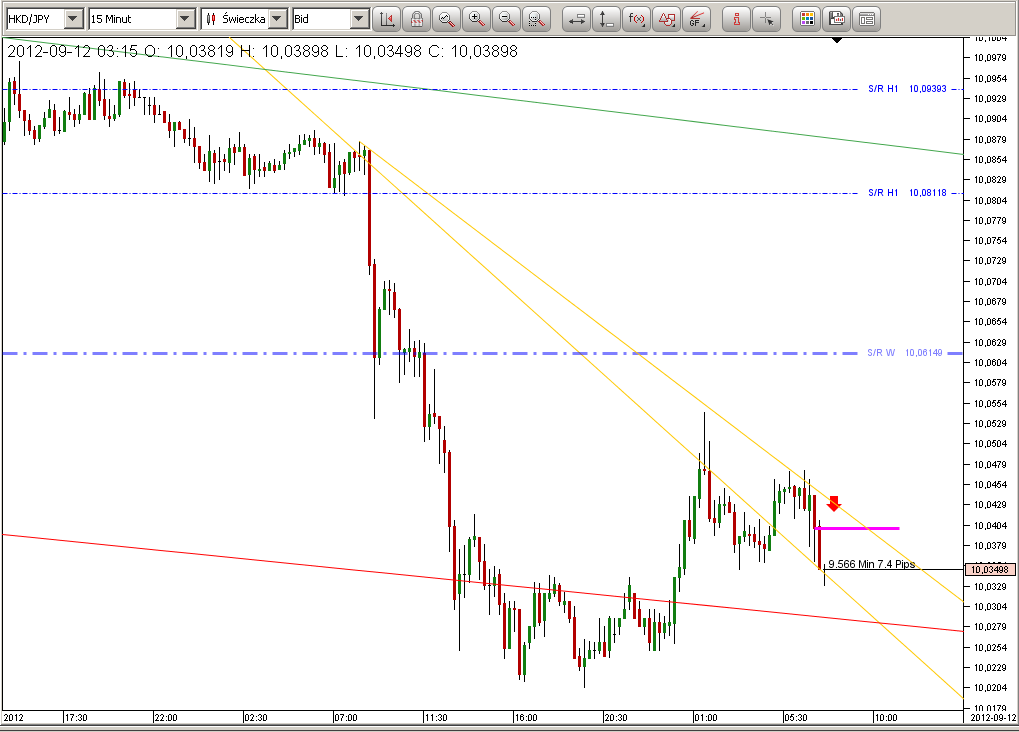This screenshot has height=732, width=1019.
Task: Save the chart using the disk icon
Action: point(836,20)
